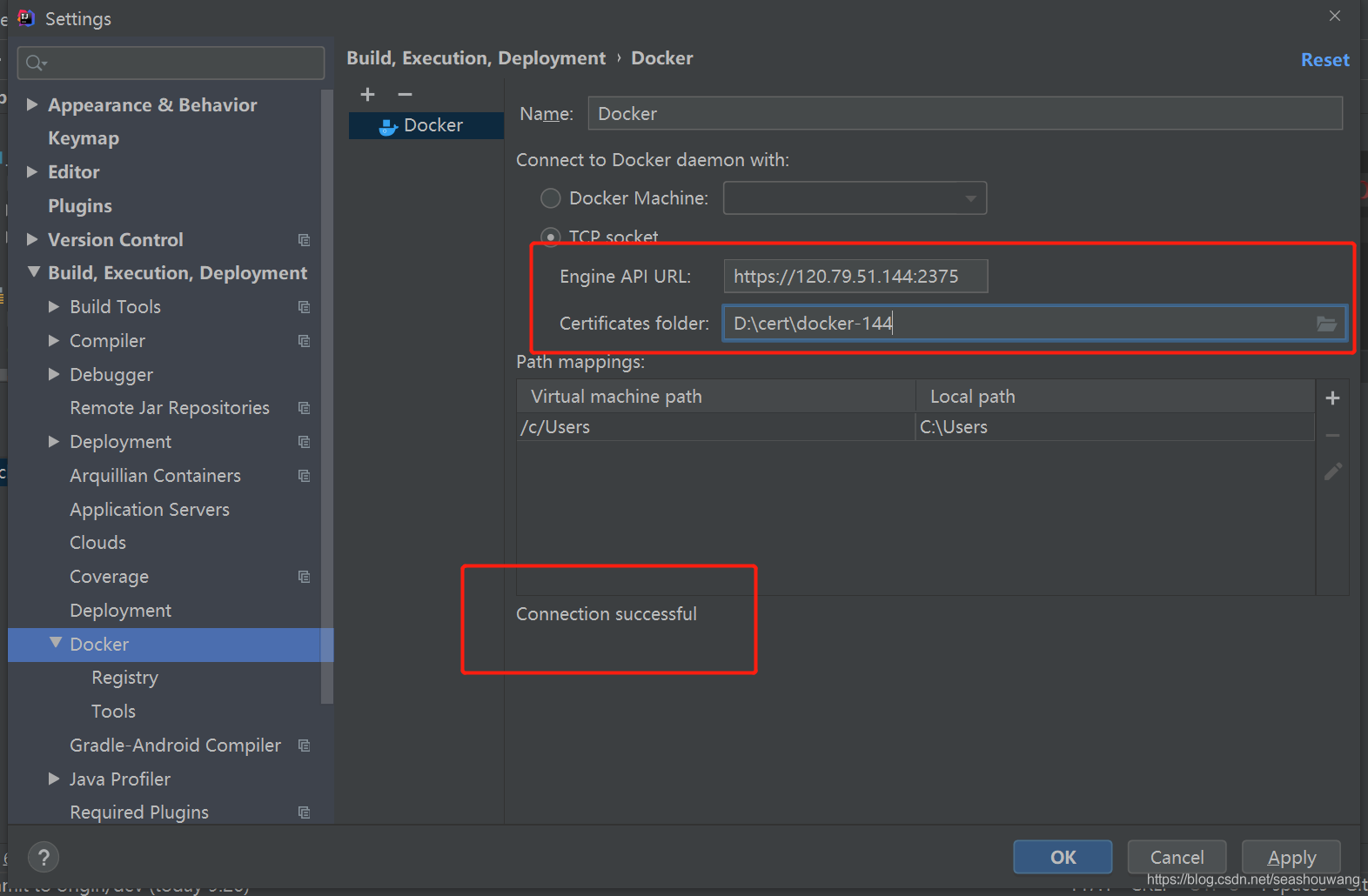This screenshot has height=896, width=1368.
Task: Click the /c/Users virtual machine path cell
Action: point(715,427)
